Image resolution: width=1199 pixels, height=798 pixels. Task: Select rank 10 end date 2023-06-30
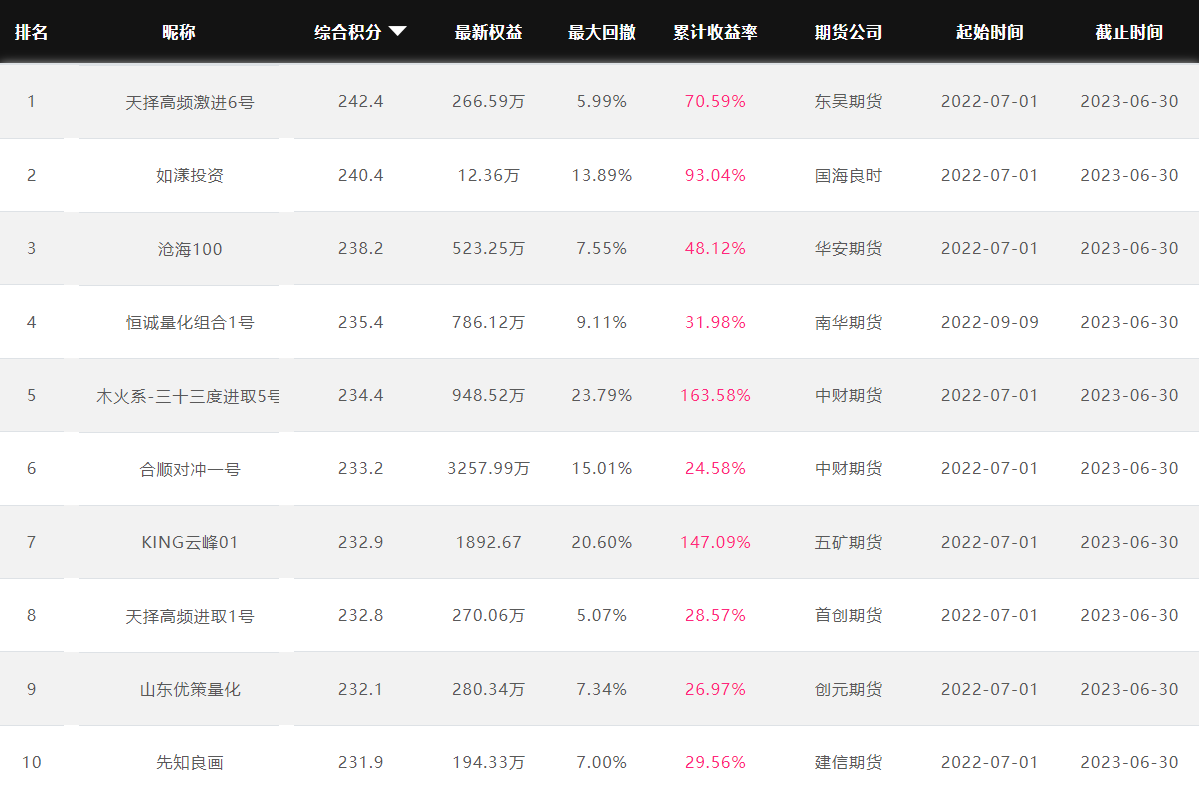(x=1129, y=762)
